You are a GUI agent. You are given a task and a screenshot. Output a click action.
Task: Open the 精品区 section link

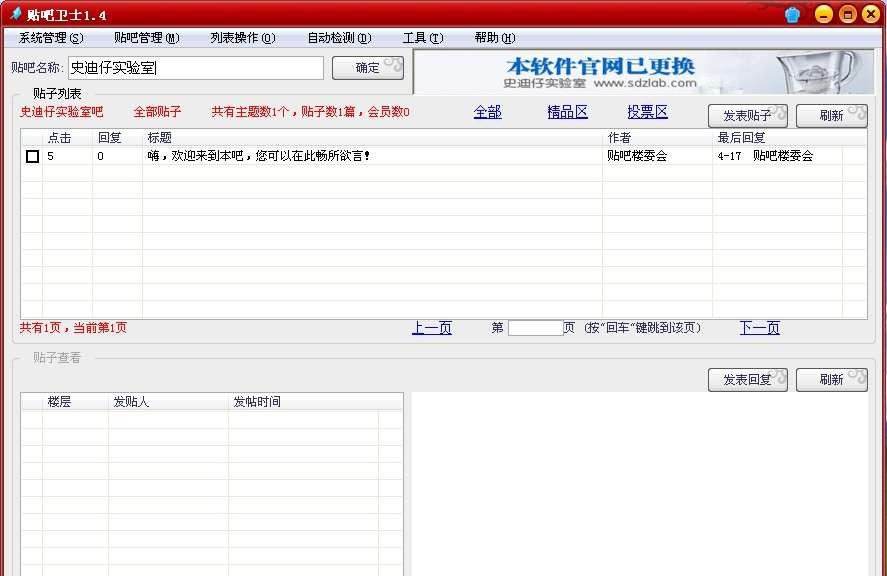click(x=567, y=112)
